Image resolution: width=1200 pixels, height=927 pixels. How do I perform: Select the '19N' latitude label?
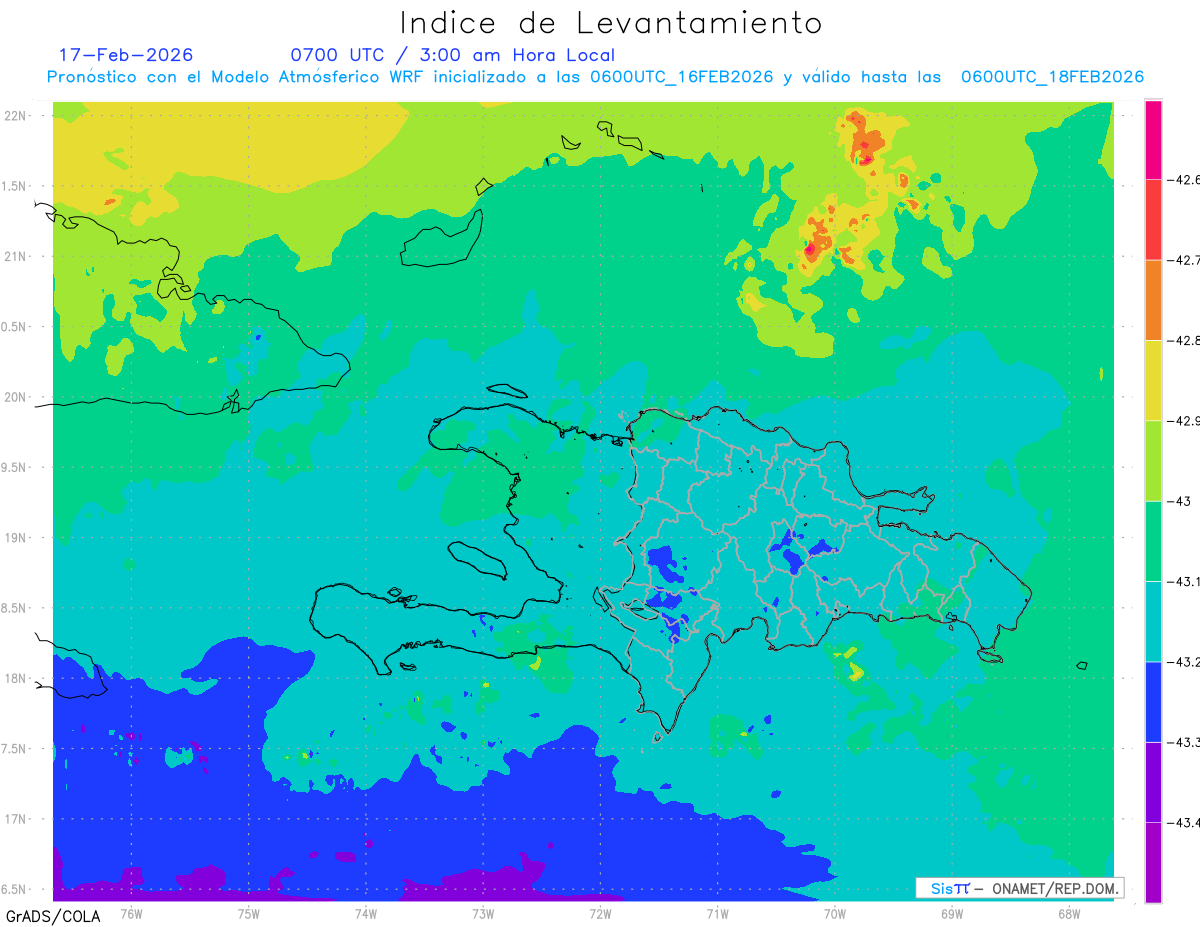click(x=16, y=537)
